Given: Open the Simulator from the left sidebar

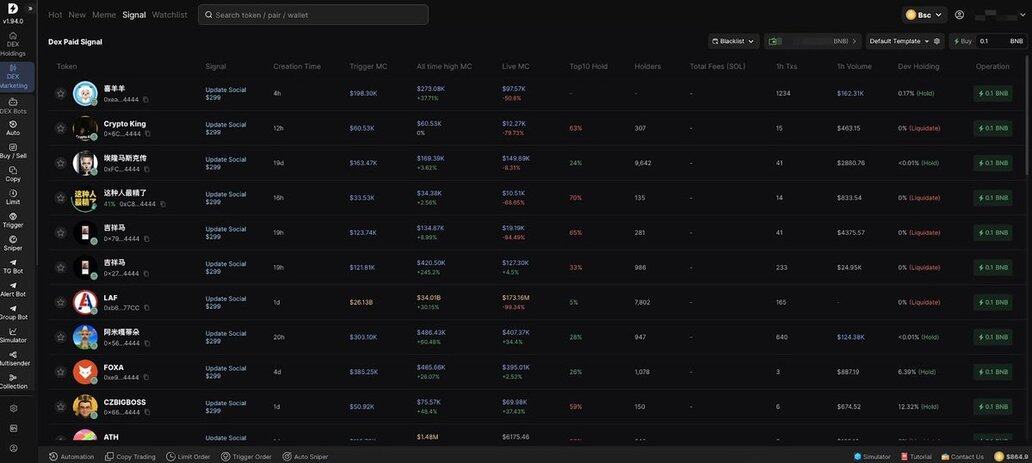Looking at the screenshot, I should click(x=13, y=335).
